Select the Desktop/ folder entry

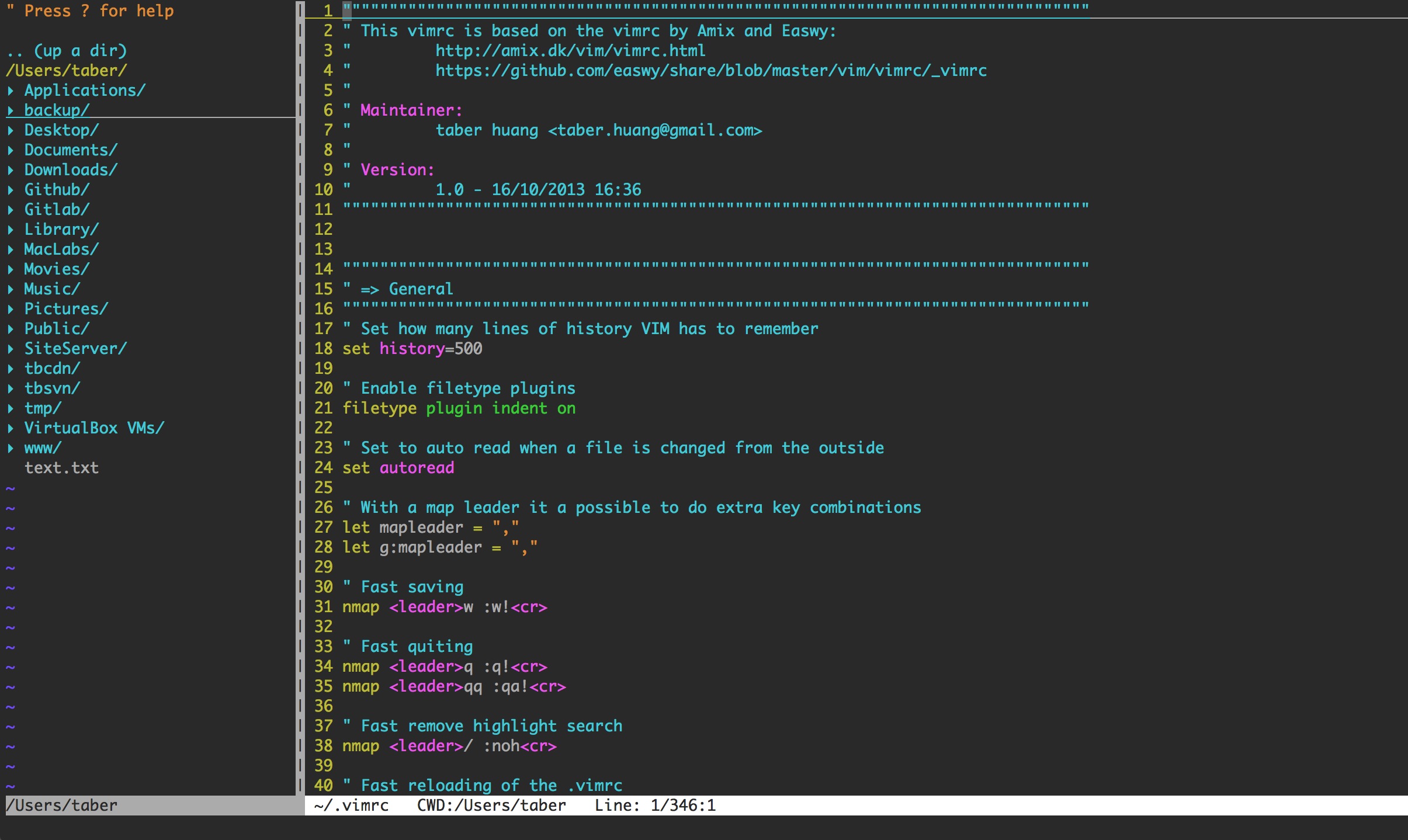pyautogui.click(x=61, y=130)
